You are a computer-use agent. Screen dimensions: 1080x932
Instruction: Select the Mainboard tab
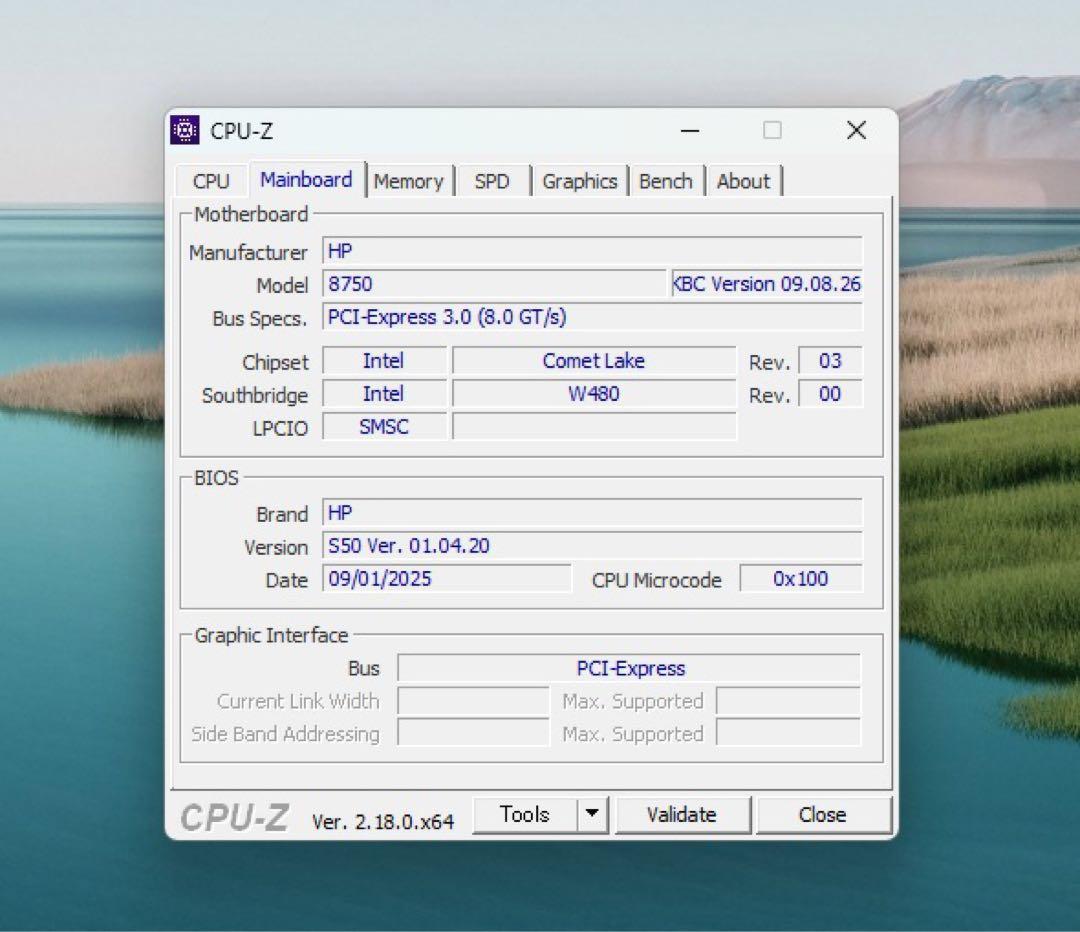pos(307,180)
